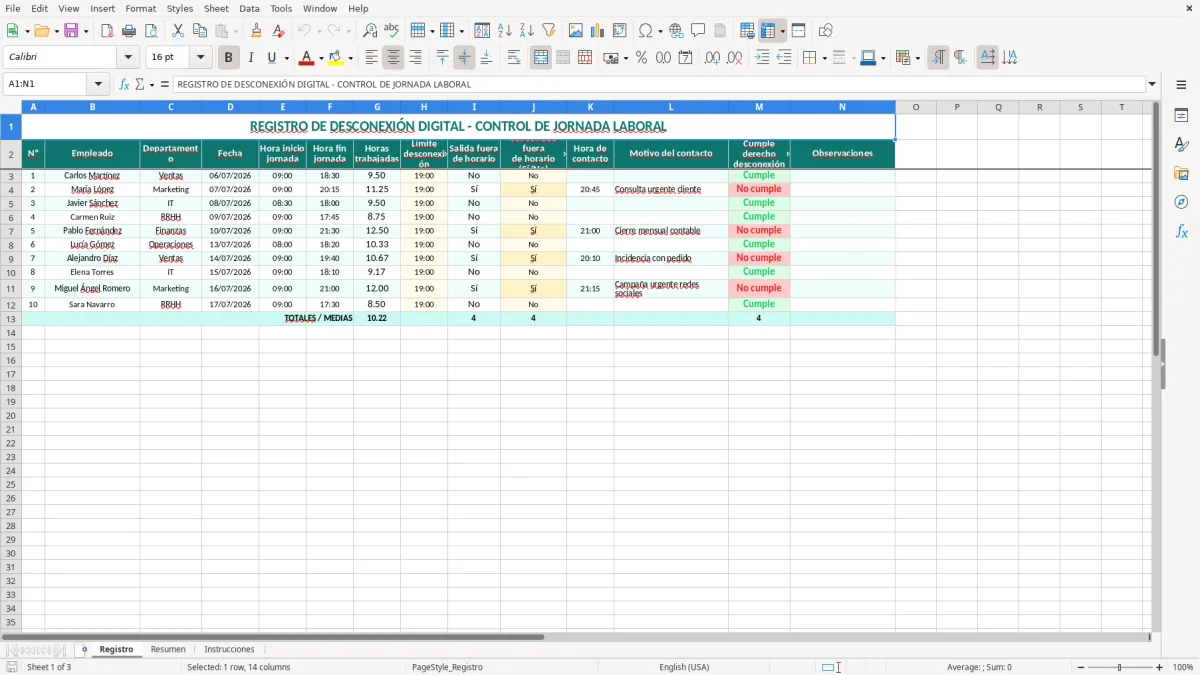The height and width of the screenshot is (675, 1200).
Task: Insert an image via toolbar icon
Action: pyautogui.click(x=576, y=31)
